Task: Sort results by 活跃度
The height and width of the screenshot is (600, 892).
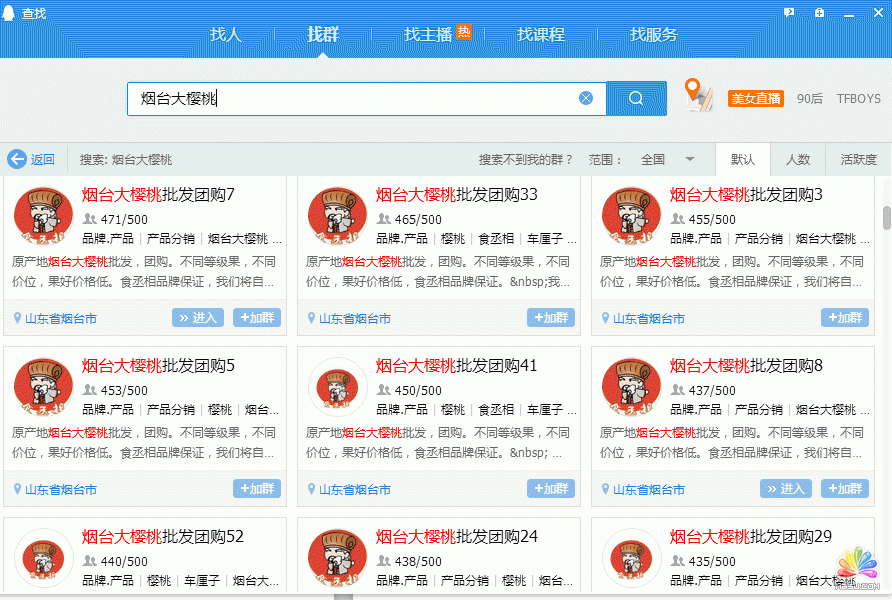Action: coord(858,160)
